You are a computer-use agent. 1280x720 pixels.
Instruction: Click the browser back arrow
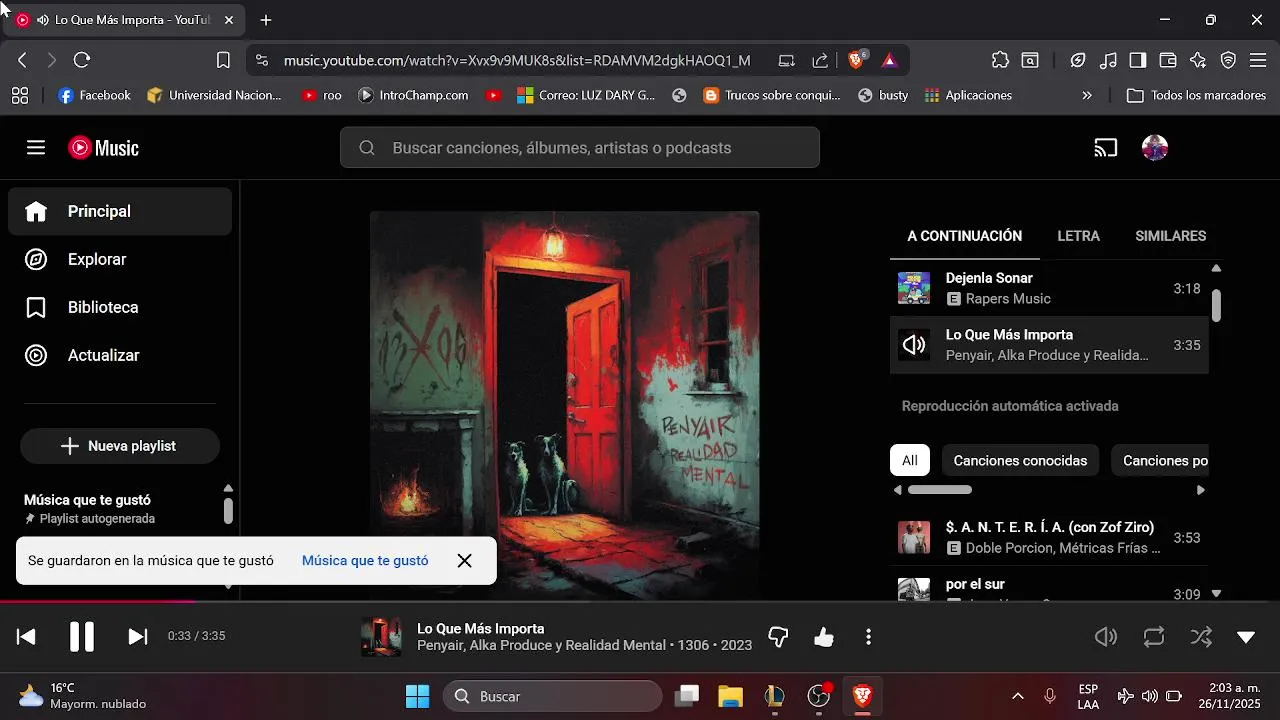pos(22,60)
